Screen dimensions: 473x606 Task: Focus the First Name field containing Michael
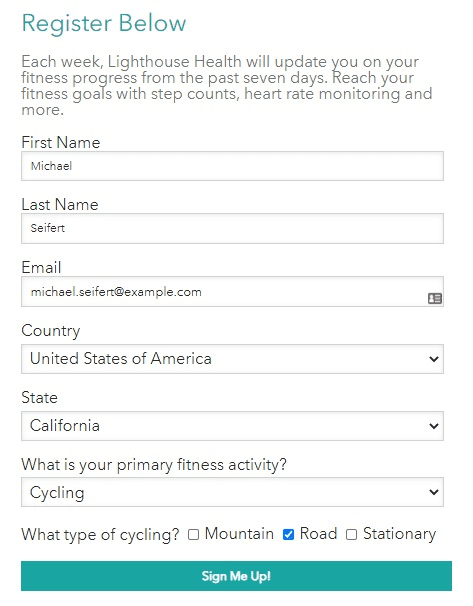coord(232,166)
